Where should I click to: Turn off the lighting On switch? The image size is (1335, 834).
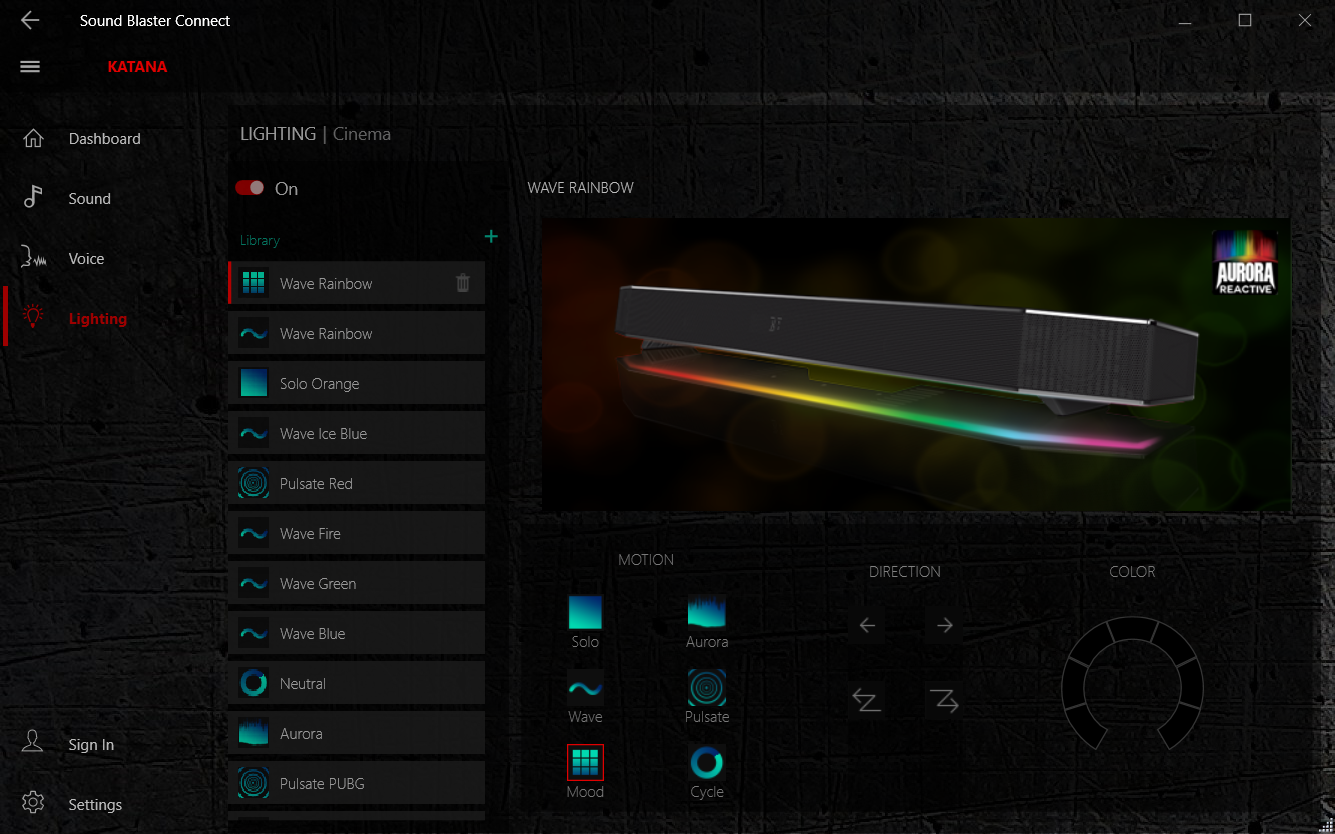tap(250, 188)
